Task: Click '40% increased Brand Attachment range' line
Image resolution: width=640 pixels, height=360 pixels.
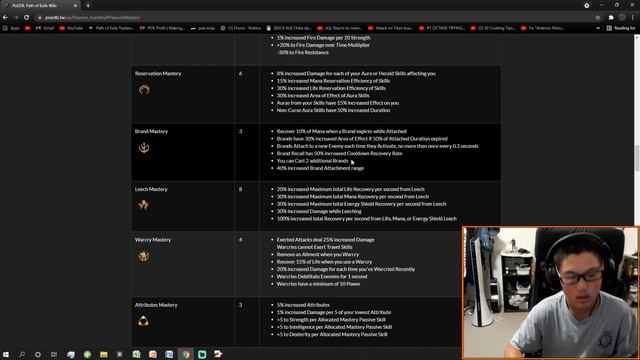Action: tap(320, 168)
